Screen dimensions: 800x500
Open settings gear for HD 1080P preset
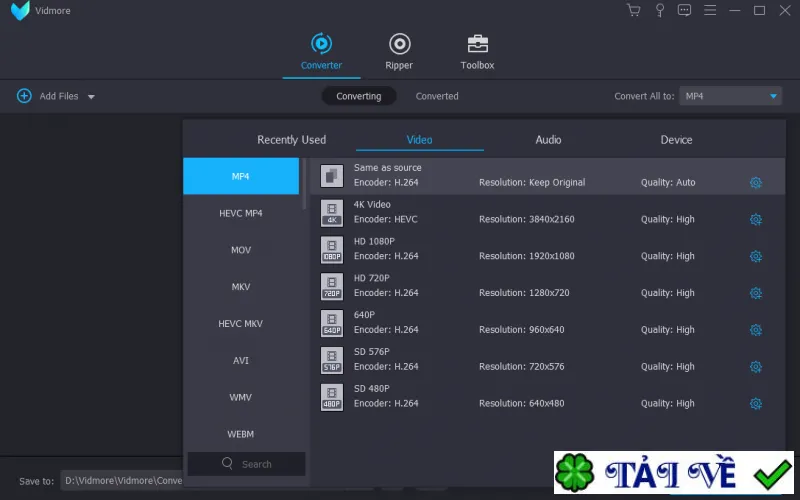pos(756,256)
